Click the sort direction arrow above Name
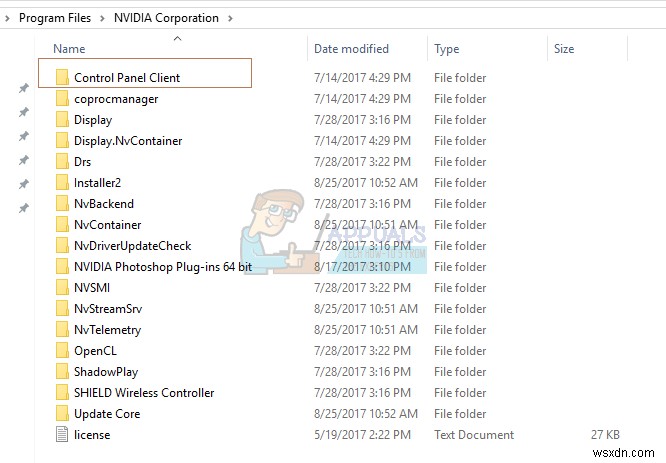Image resolution: width=666 pixels, height=463 pixels. click(x=178, y=39)
